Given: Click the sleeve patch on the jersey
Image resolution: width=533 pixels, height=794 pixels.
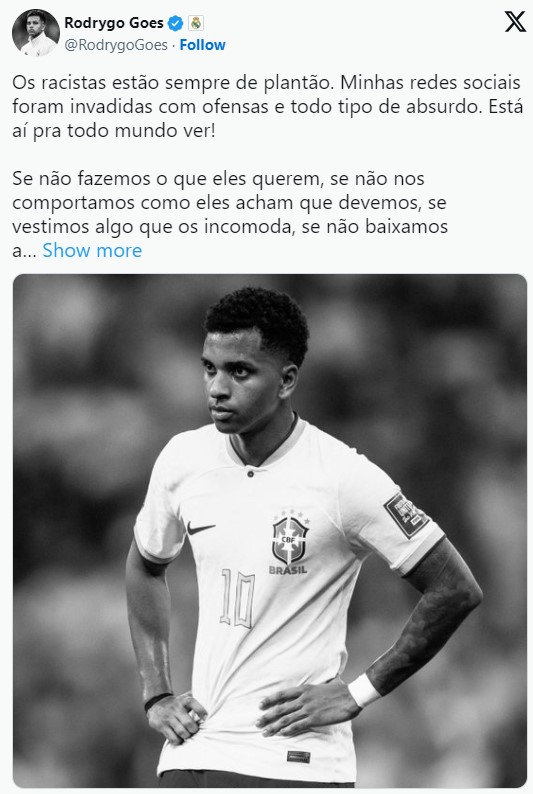Looking at the screenshot, I should pos(405,515).
